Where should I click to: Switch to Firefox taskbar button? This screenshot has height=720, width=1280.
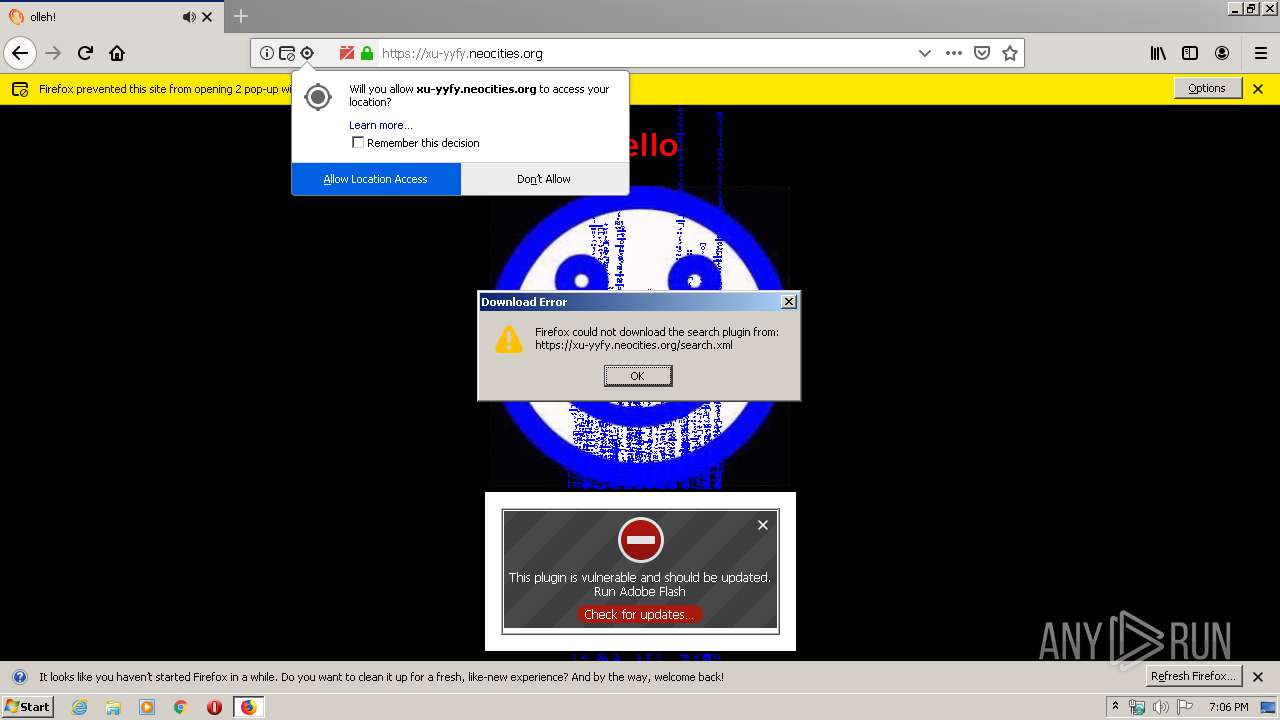(x=248, y=707)
